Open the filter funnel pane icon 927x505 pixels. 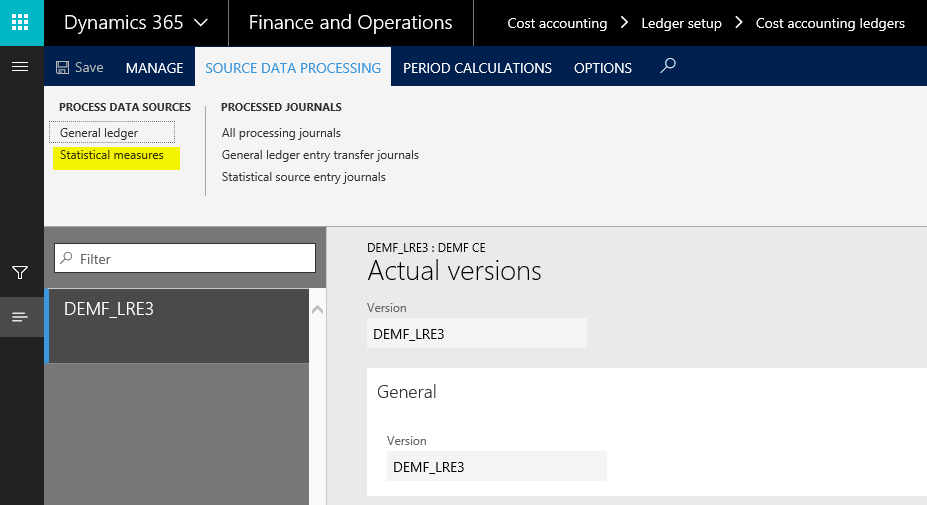[20, 273]
